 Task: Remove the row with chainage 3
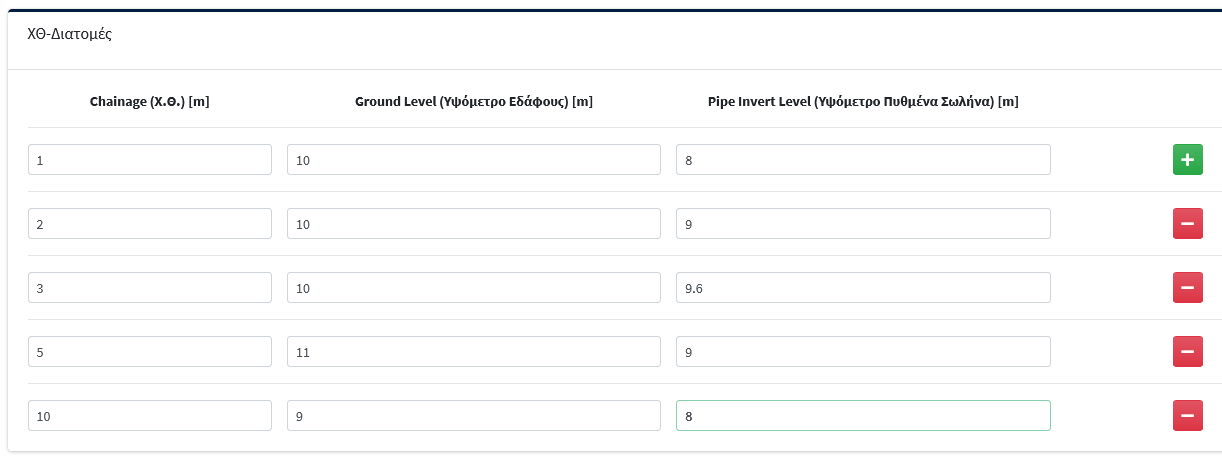coord(1187,288)
